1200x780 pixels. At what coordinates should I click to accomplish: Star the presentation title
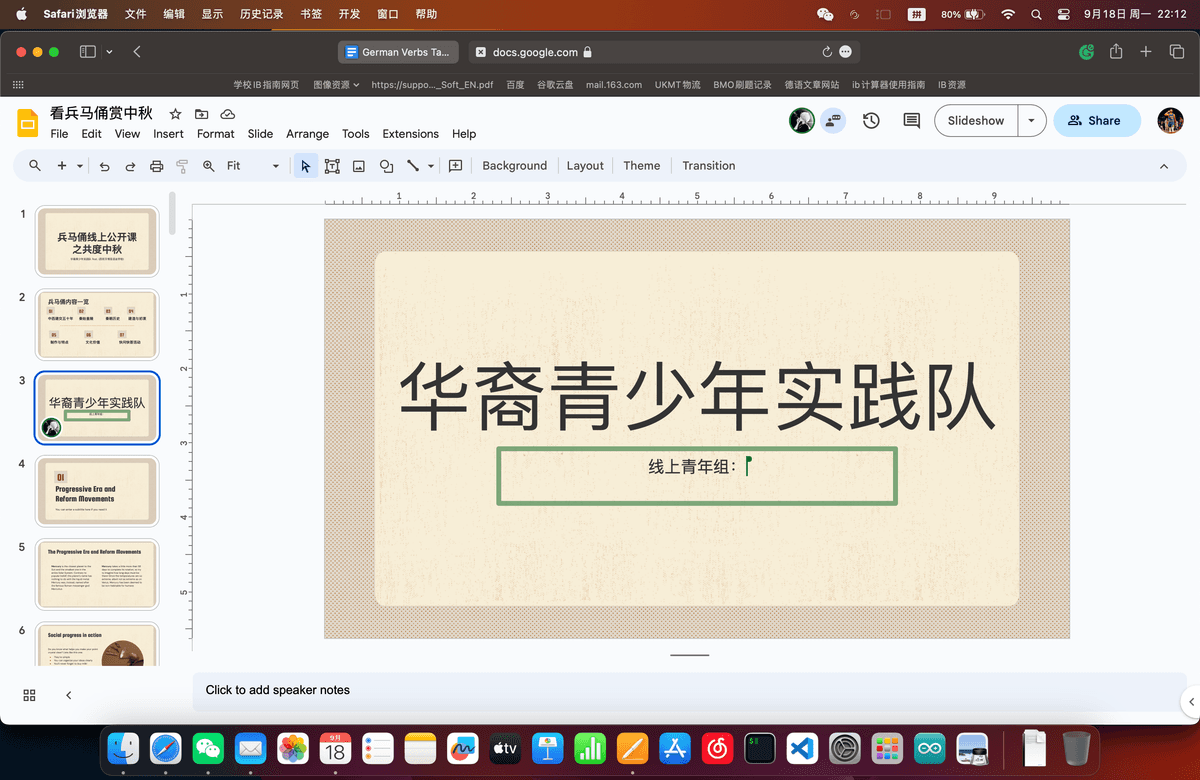[175, 114]
